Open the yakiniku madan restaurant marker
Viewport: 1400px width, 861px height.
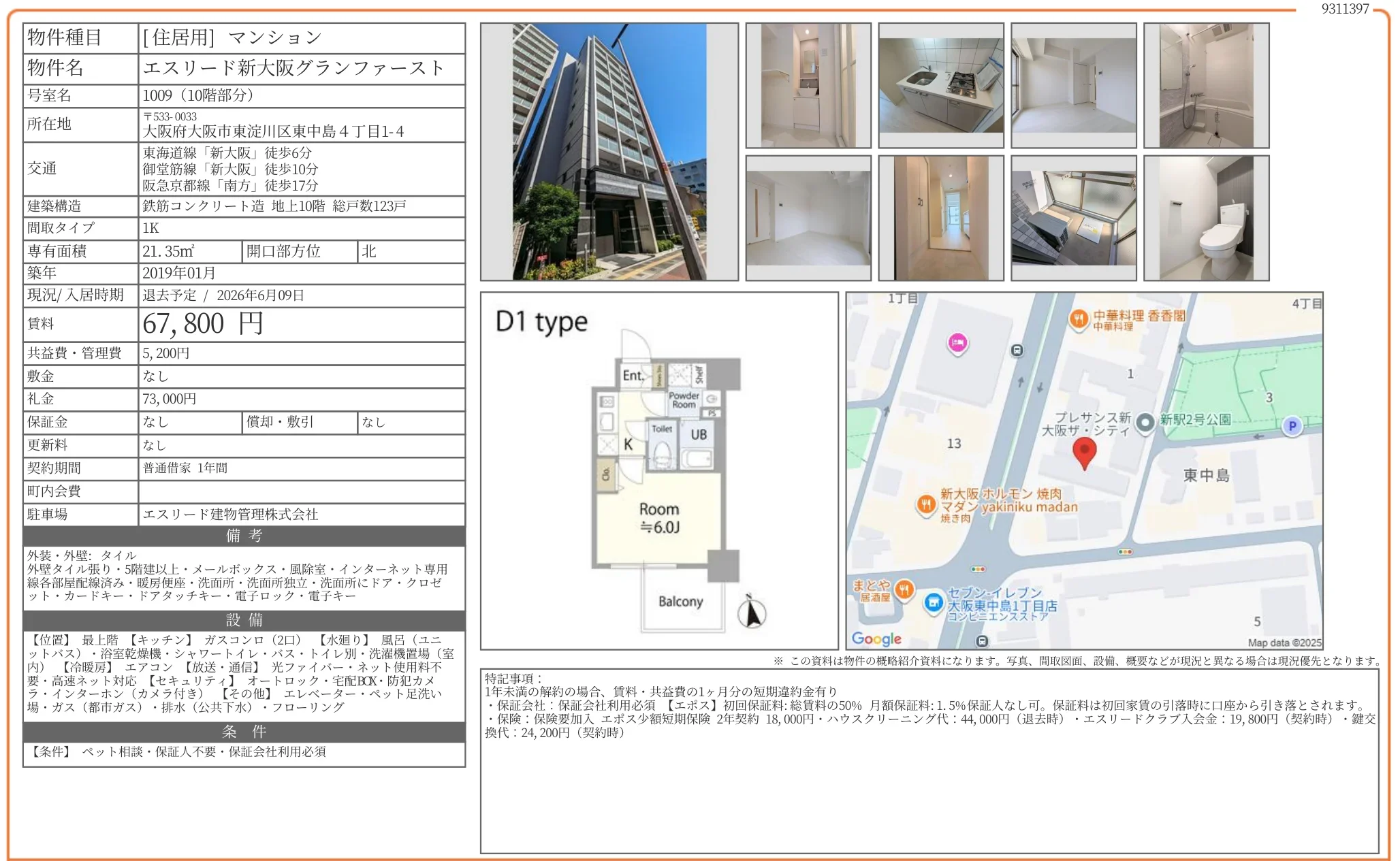click(925, 505)
